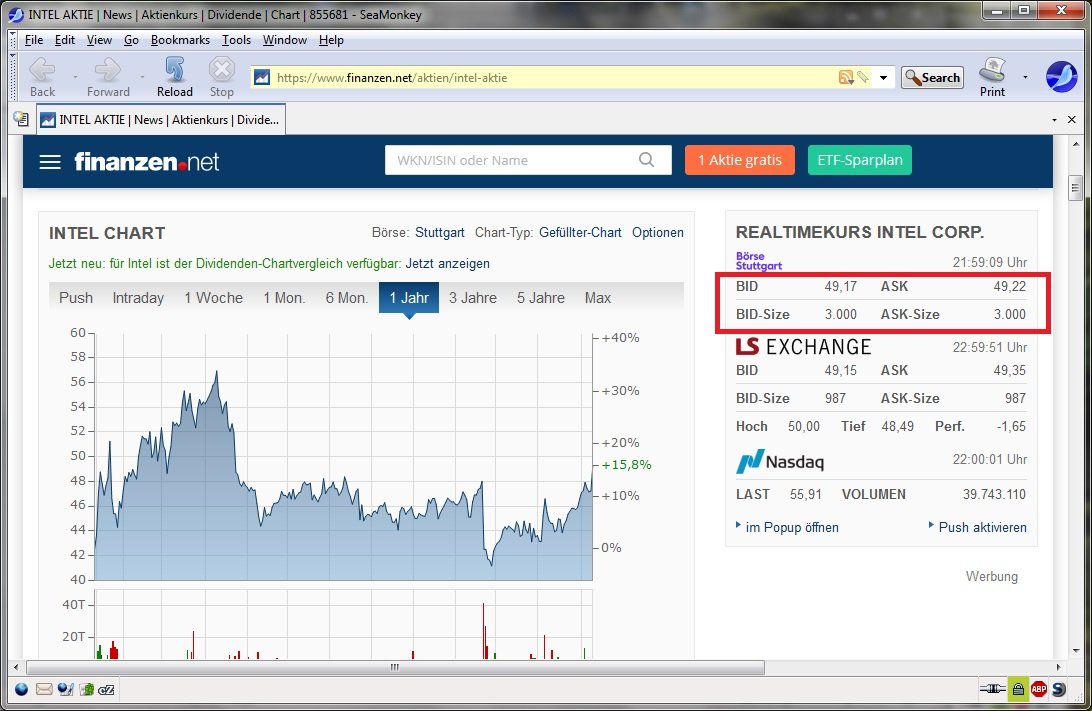
Task: Open the Bookmarks menu
Action: [180, 40]
